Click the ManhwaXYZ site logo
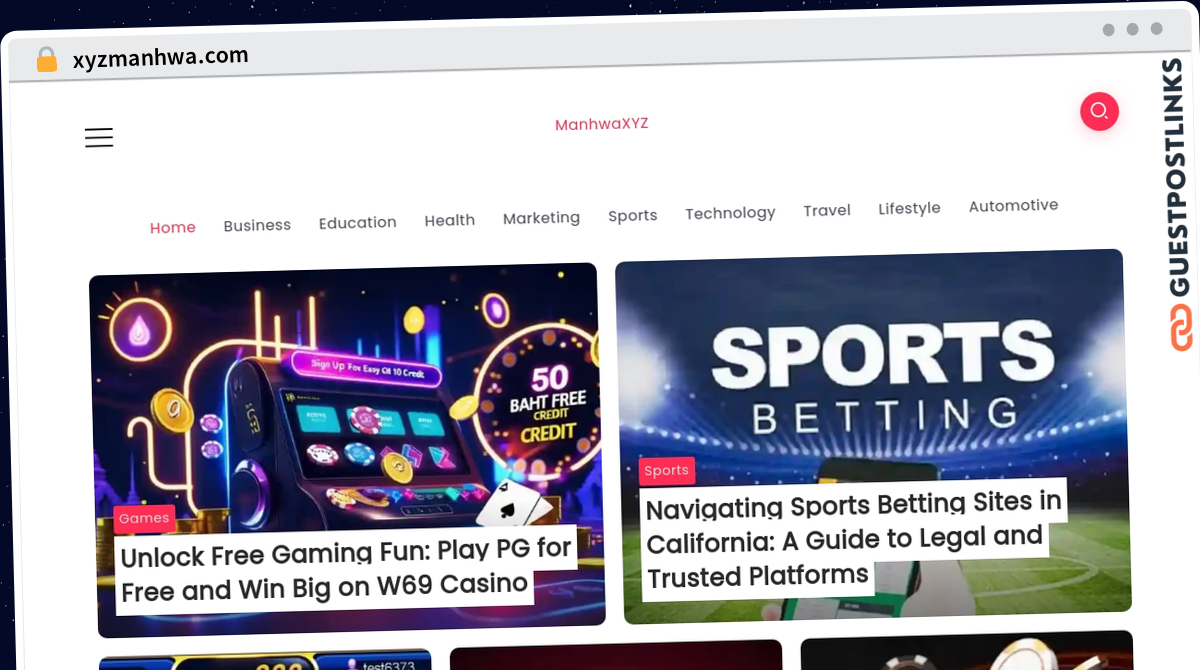Image resolution: width=1200 pixels, height=670 pixels. 602,124
